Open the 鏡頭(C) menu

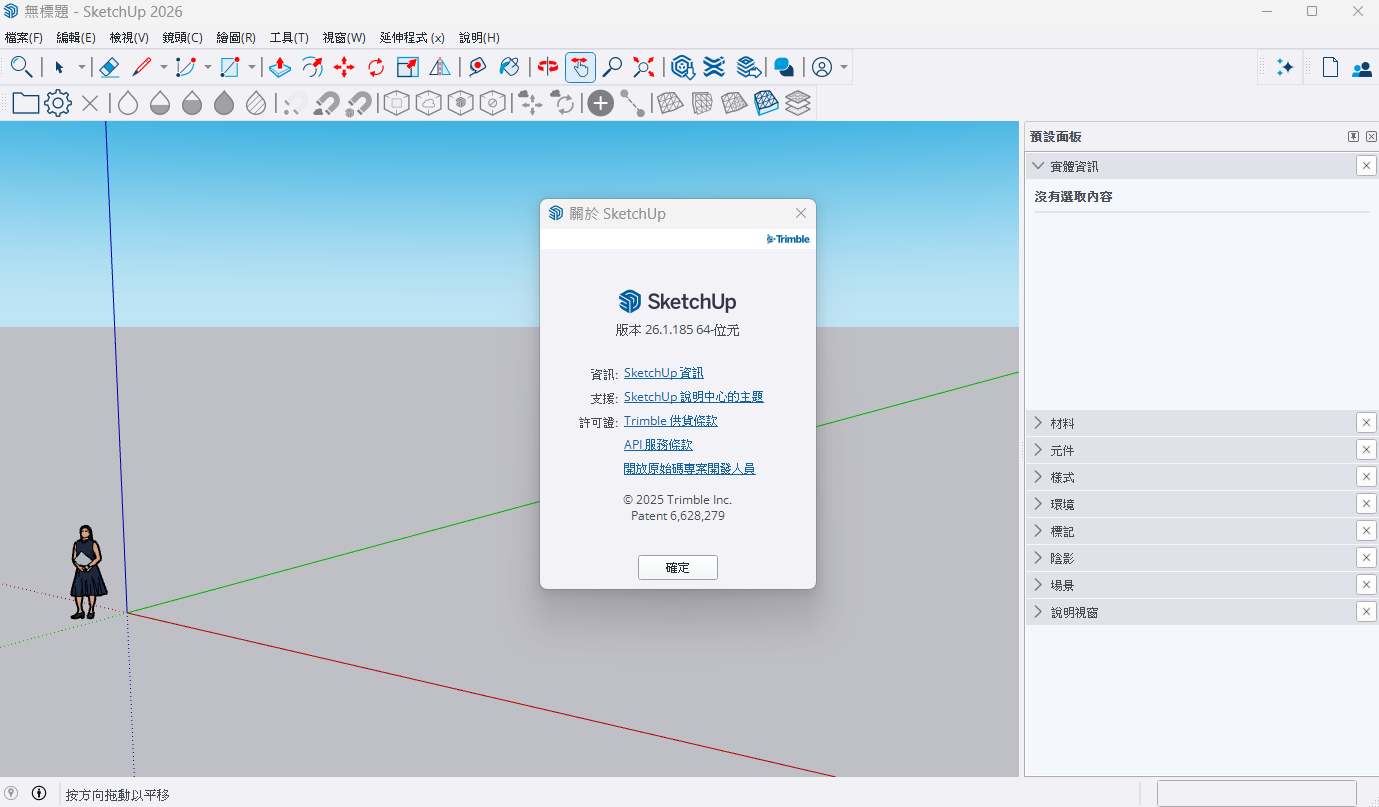coord(182,38)
